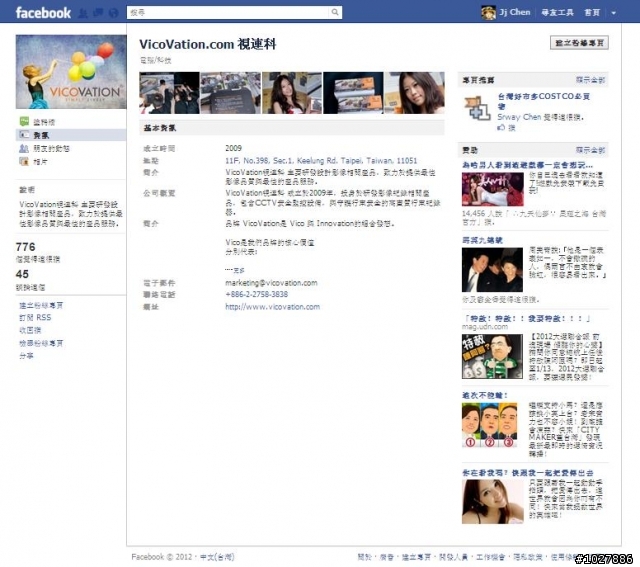
Task: Select the green Wall icon in sidebar
Action: (x=24, y=121)
